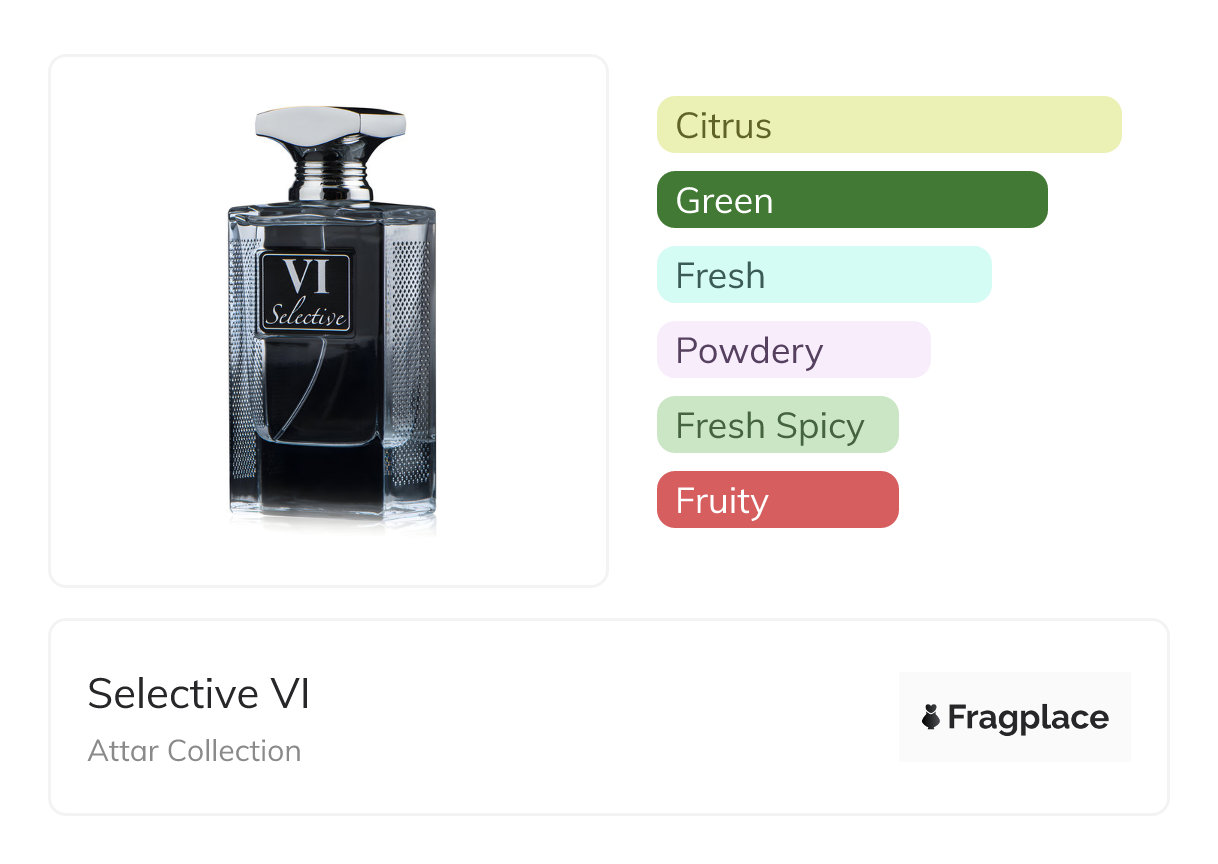The width and height of the screenshot is (1218, 864).
Task: Click the Fragplace wordmark text
Action: (1028, 717)
